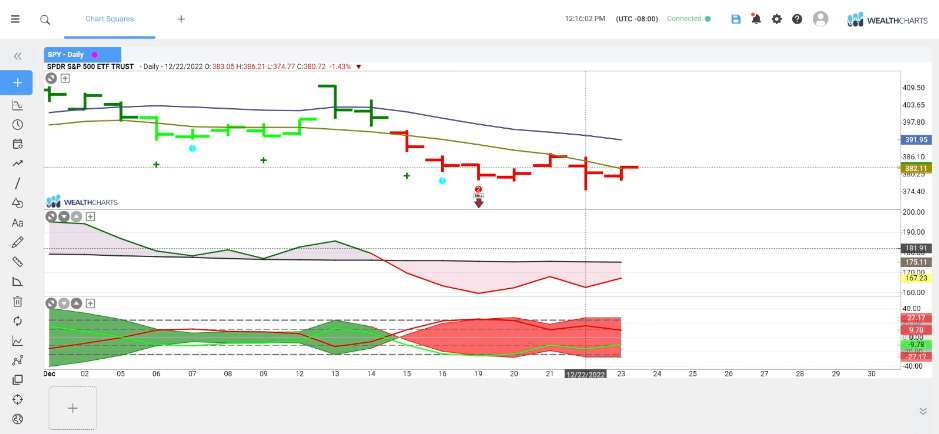Expand middle indicator panel plus box

pos(90,217)
